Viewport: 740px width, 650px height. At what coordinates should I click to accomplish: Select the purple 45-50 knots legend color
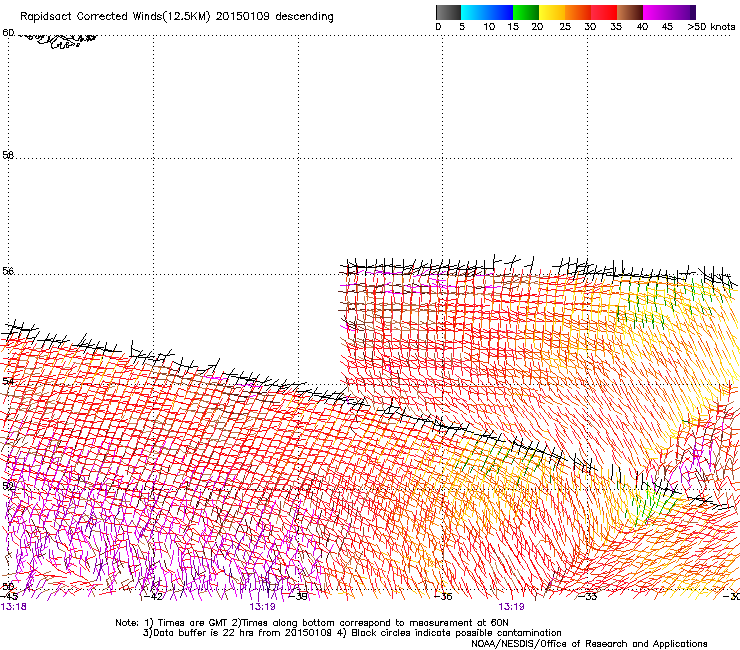pyautogui.click(x=682, y=12)
